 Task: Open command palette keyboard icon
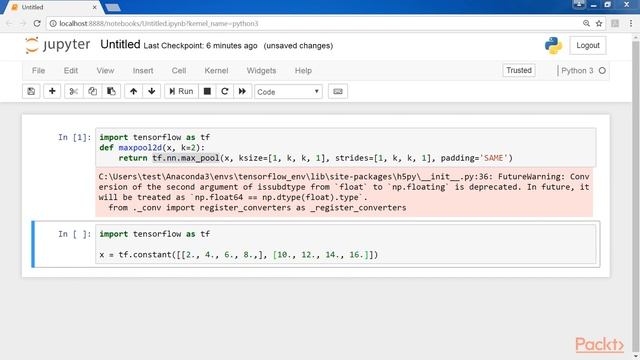click(x=338, y=91)
